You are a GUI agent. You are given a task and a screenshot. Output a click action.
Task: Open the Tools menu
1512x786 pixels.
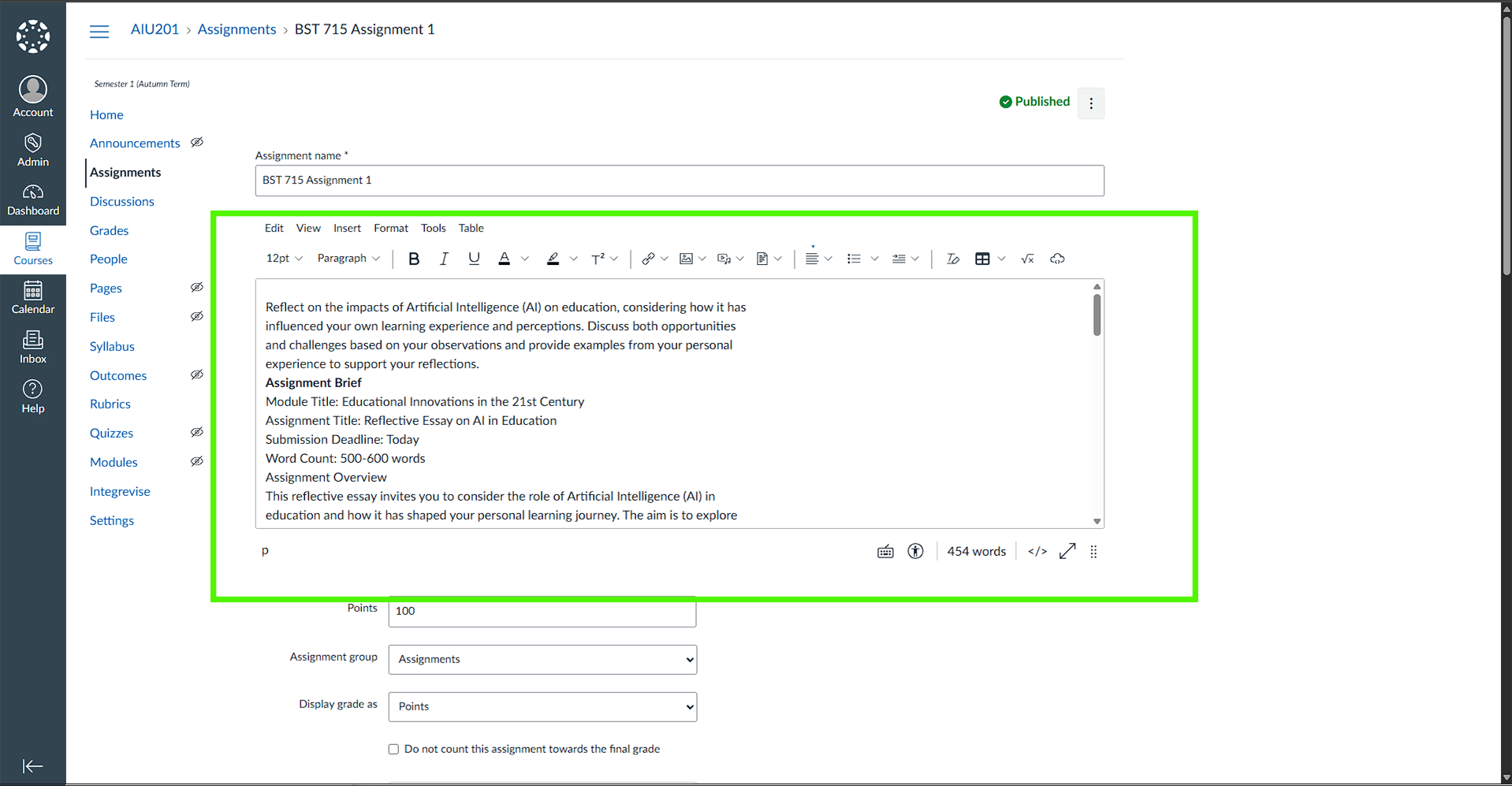(434, 229)
